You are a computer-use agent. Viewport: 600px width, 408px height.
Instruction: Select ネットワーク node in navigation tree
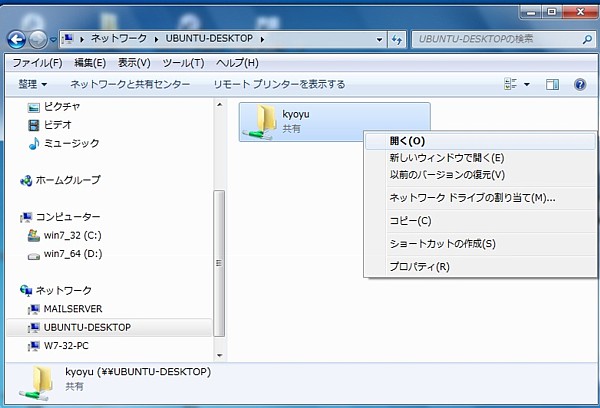tap(64, 290)
